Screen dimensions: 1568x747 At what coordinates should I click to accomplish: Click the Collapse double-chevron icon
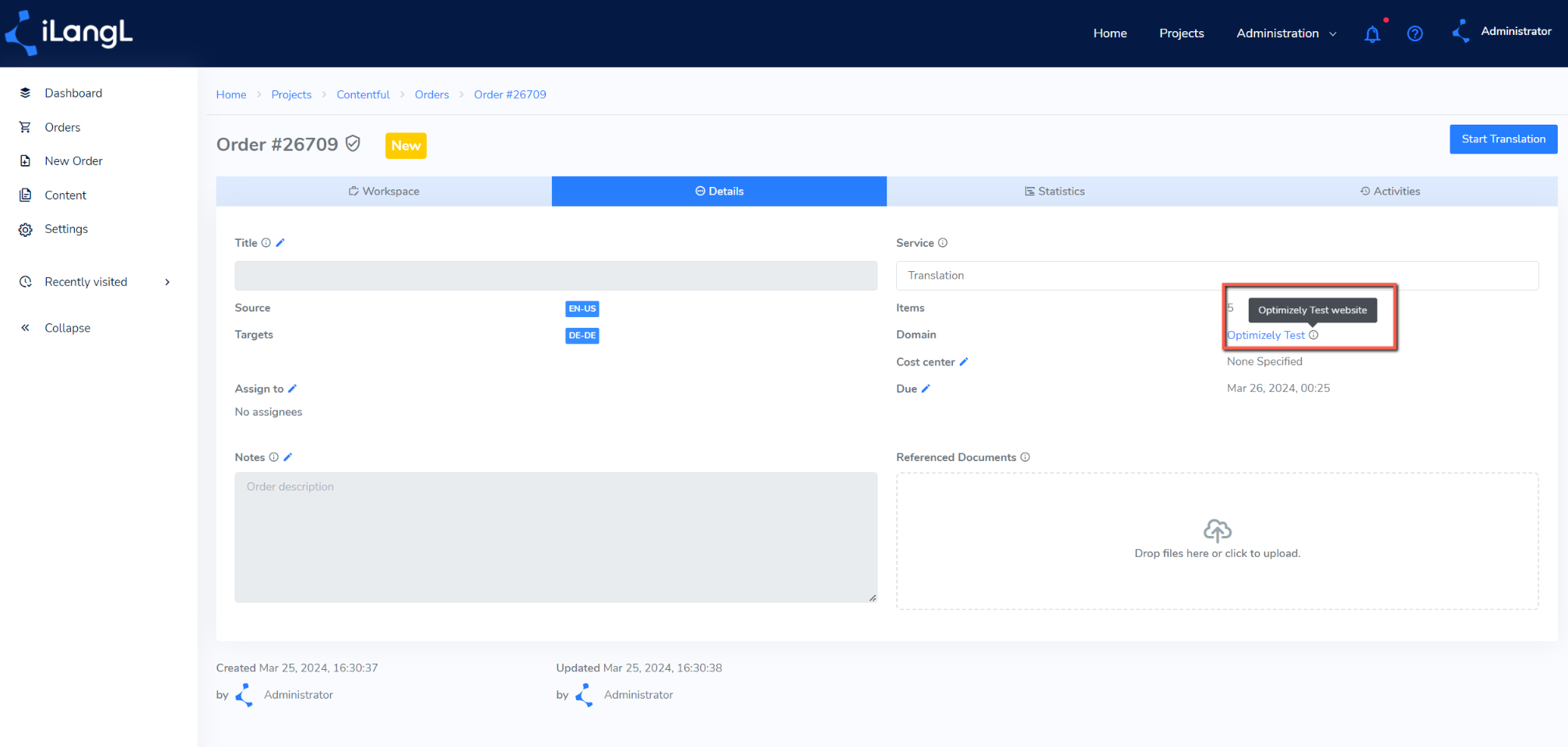point(25,328)
